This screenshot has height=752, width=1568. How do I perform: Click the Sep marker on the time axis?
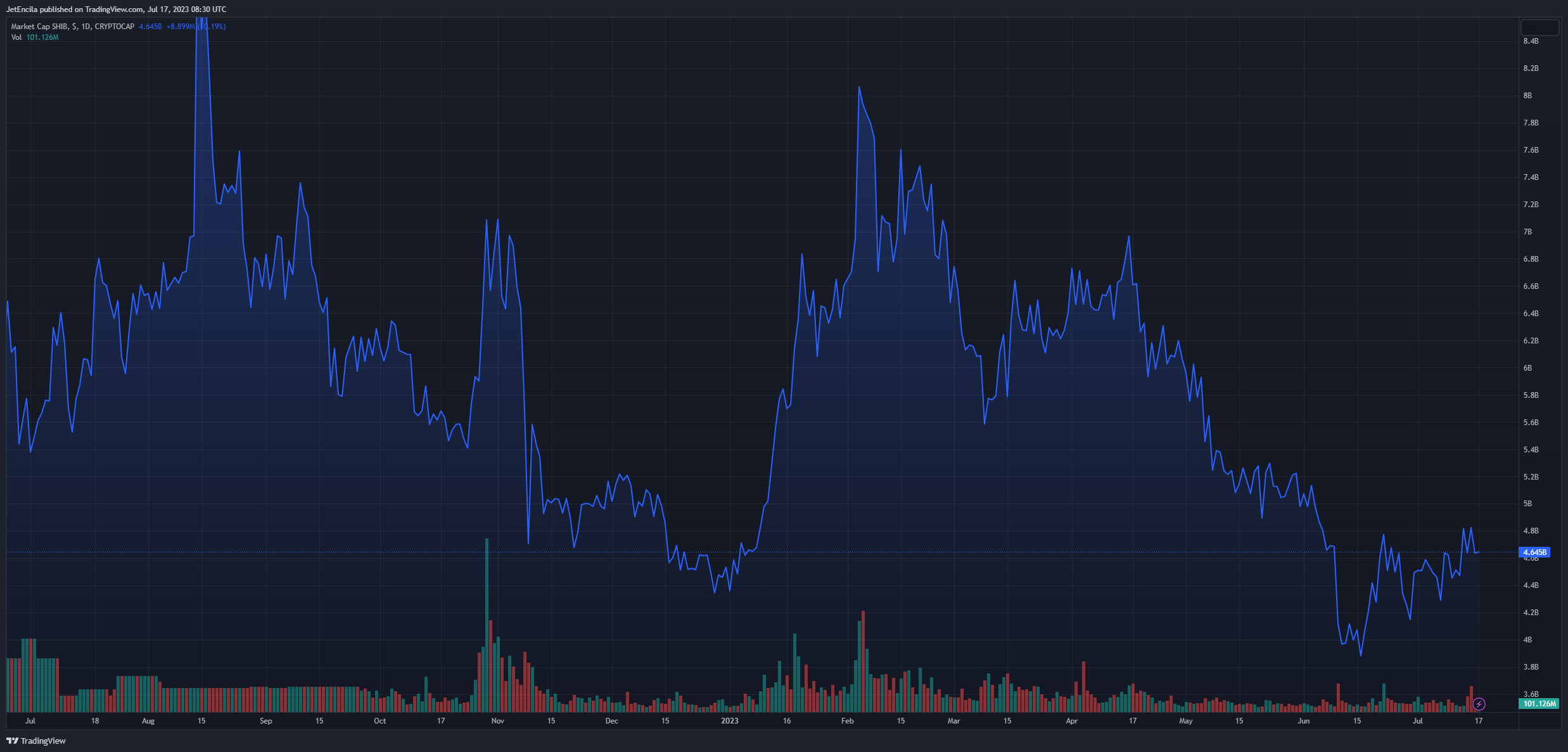point(265,721)
